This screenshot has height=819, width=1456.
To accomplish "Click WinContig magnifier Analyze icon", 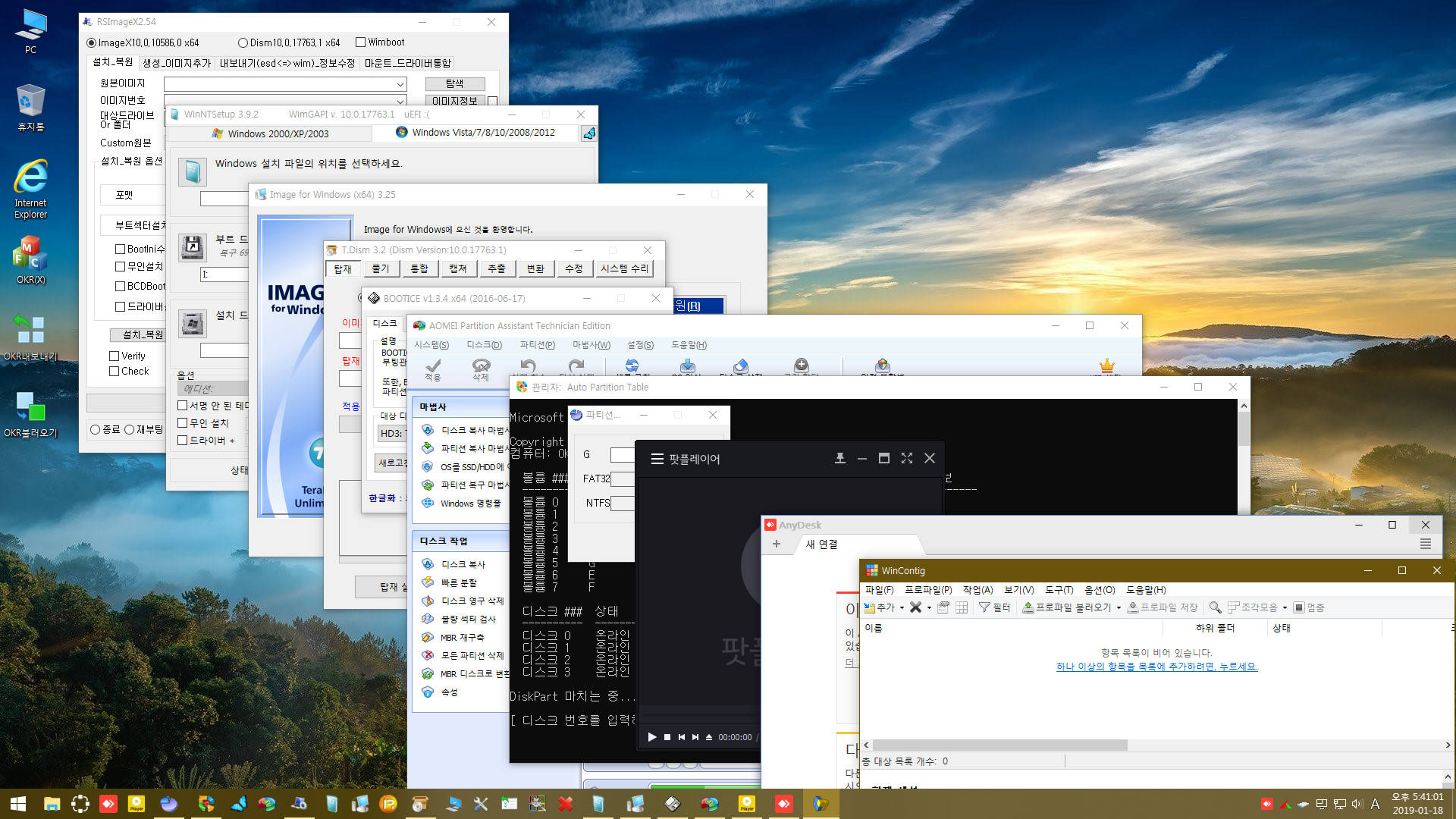I will (x=1215, y=607).
